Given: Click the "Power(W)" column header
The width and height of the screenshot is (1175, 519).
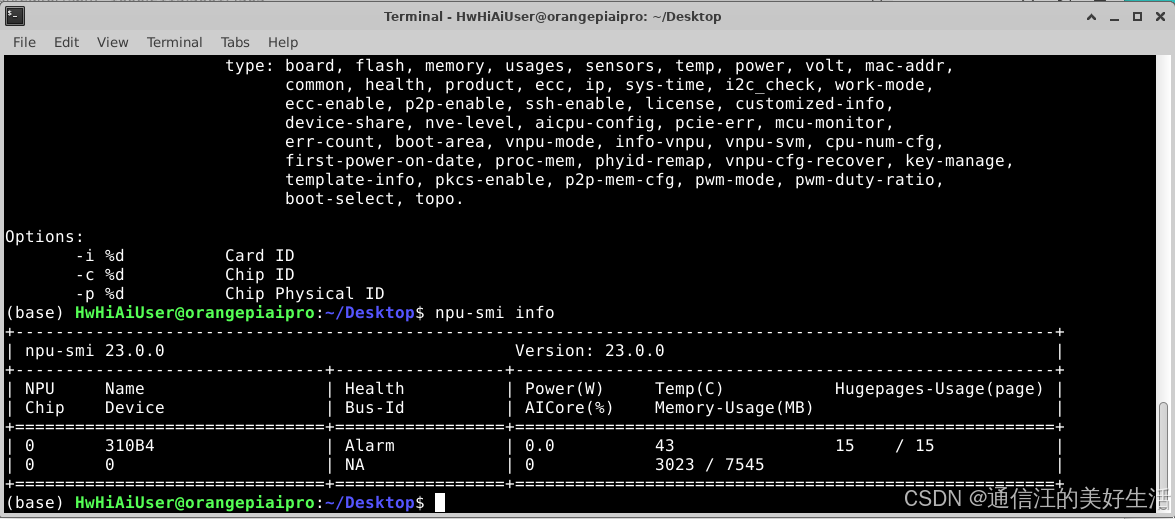Looking at the screenshot, I should [x=564, y=389].
